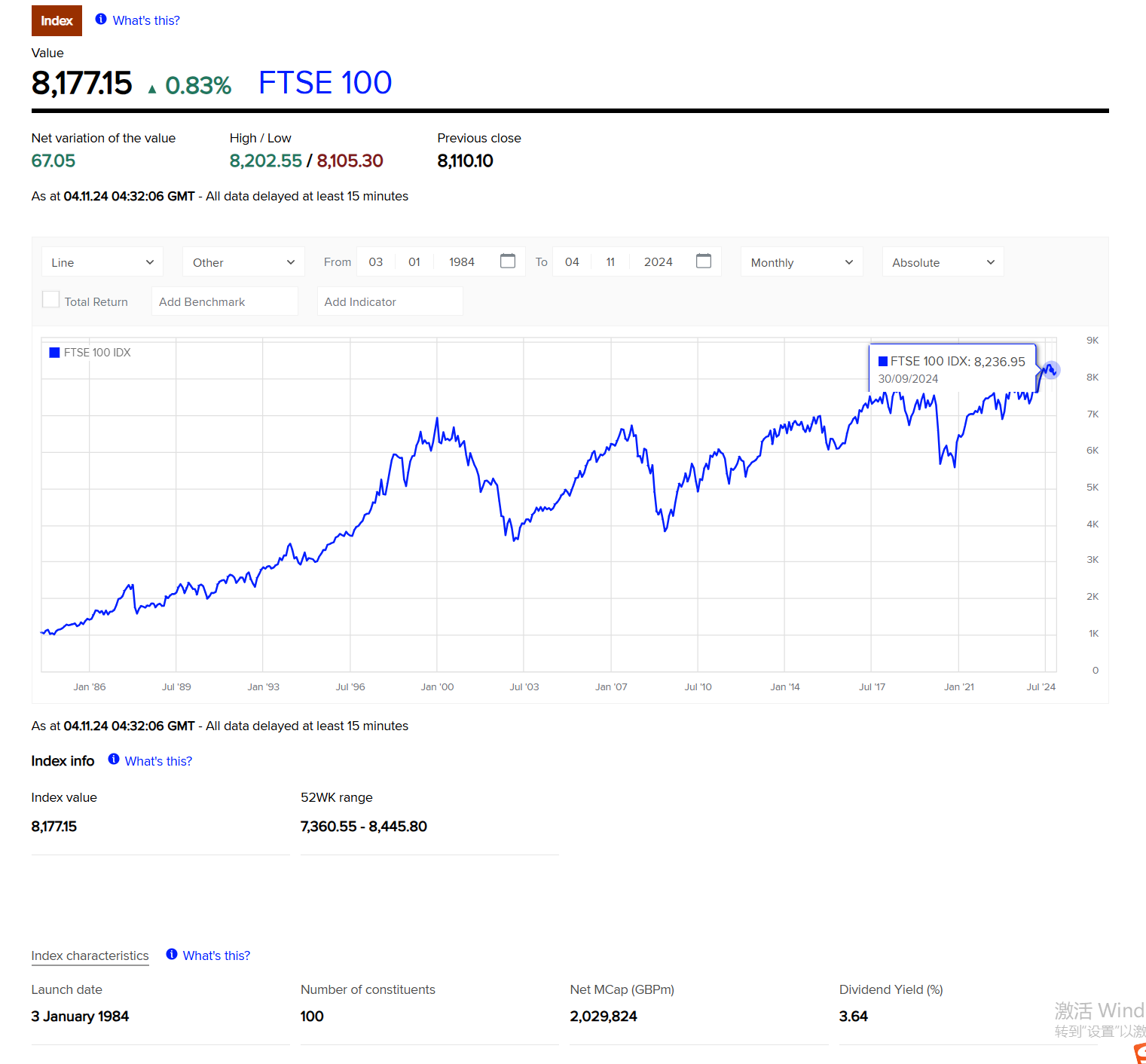Click the Net MCap value 2,029,824
The image size is (1146, 1064).
pyautogui.click(x=604, y=1016)
